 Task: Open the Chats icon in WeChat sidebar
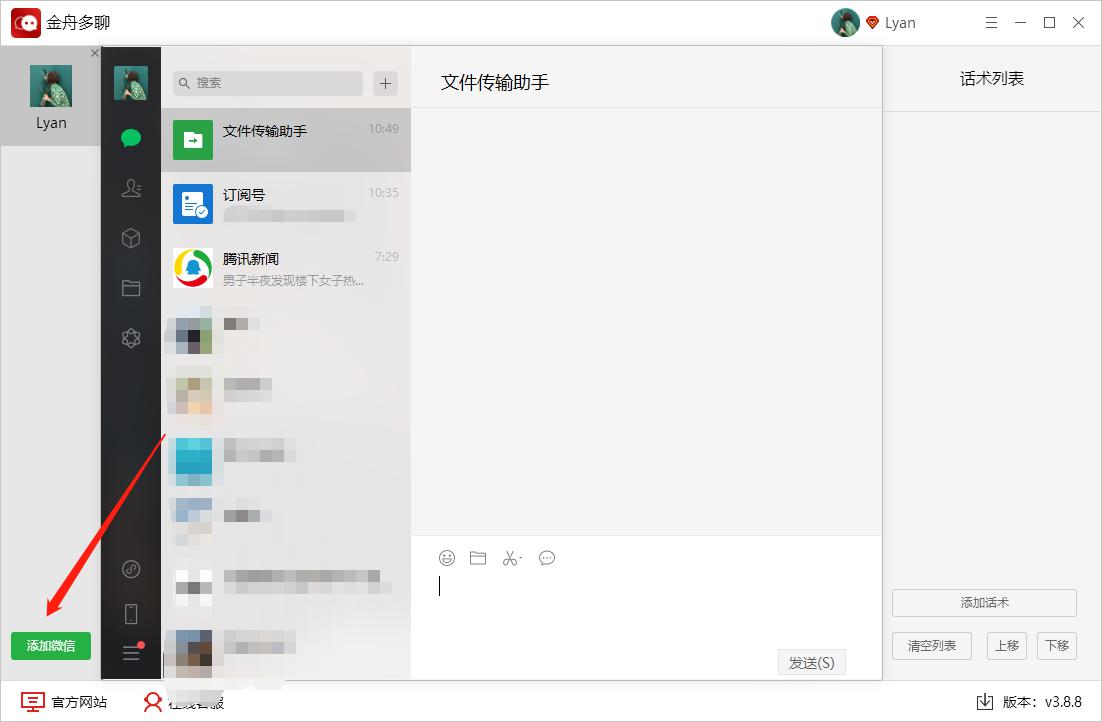click(131, 138)
